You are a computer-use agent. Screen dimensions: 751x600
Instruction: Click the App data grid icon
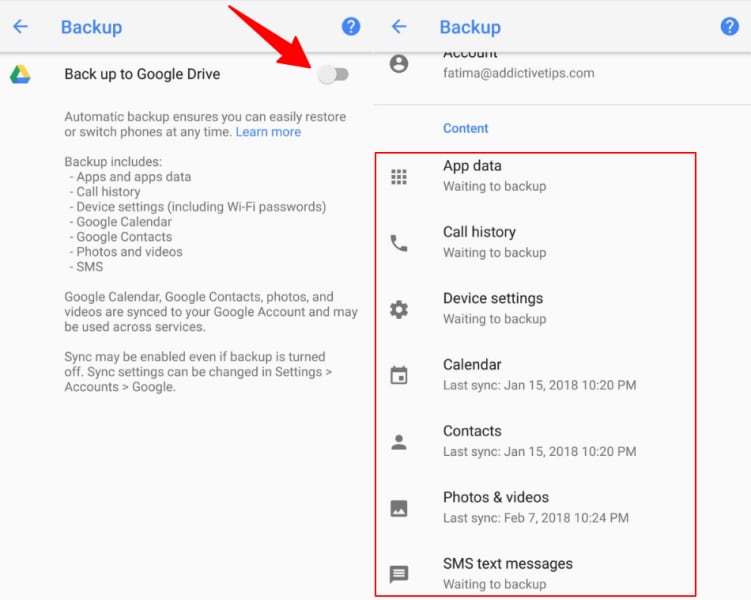coord(398,177)
